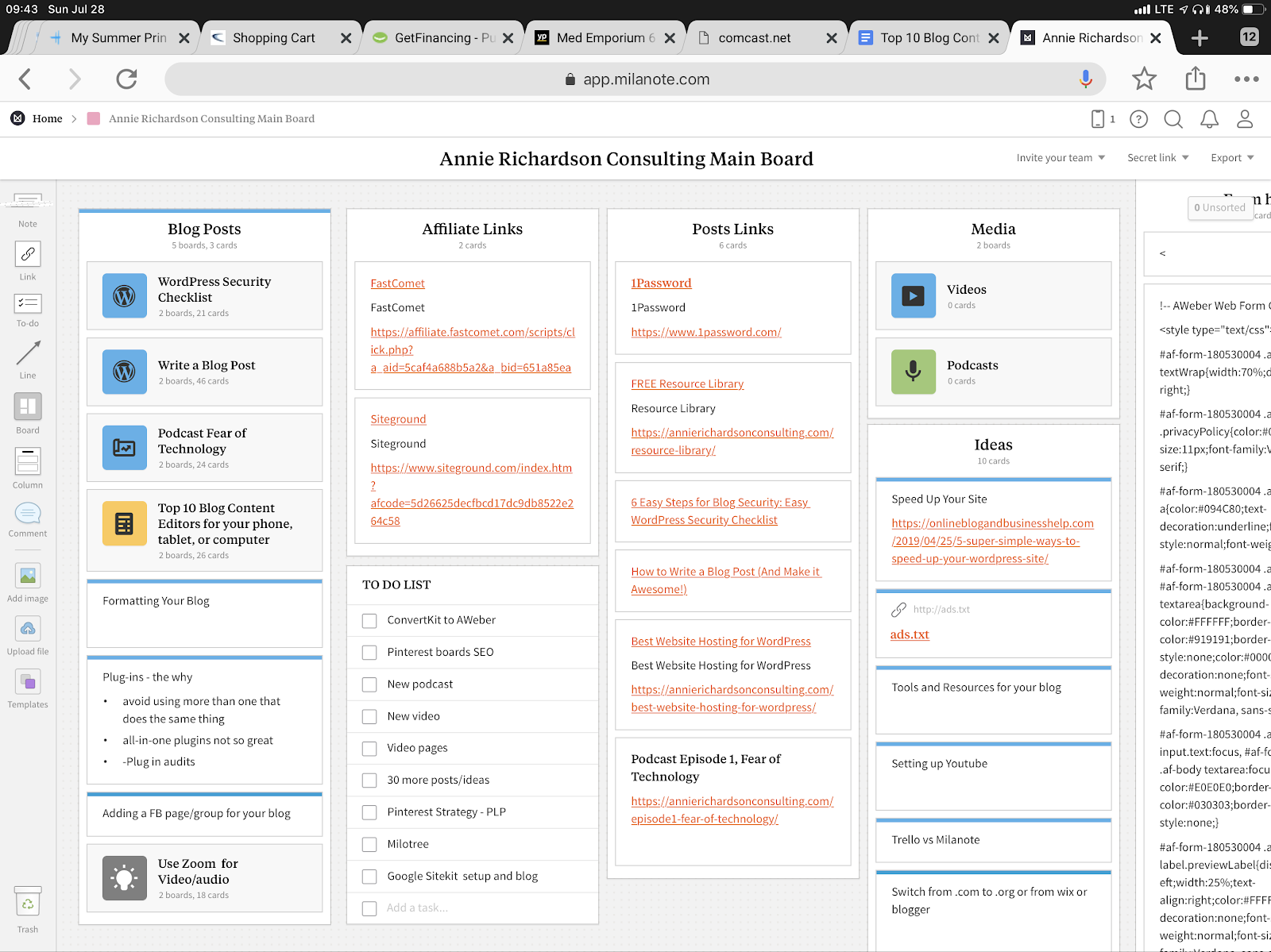Open the 0 Unsorted cards tray
Screen dimensions: 1271x952
[1219, 208]
